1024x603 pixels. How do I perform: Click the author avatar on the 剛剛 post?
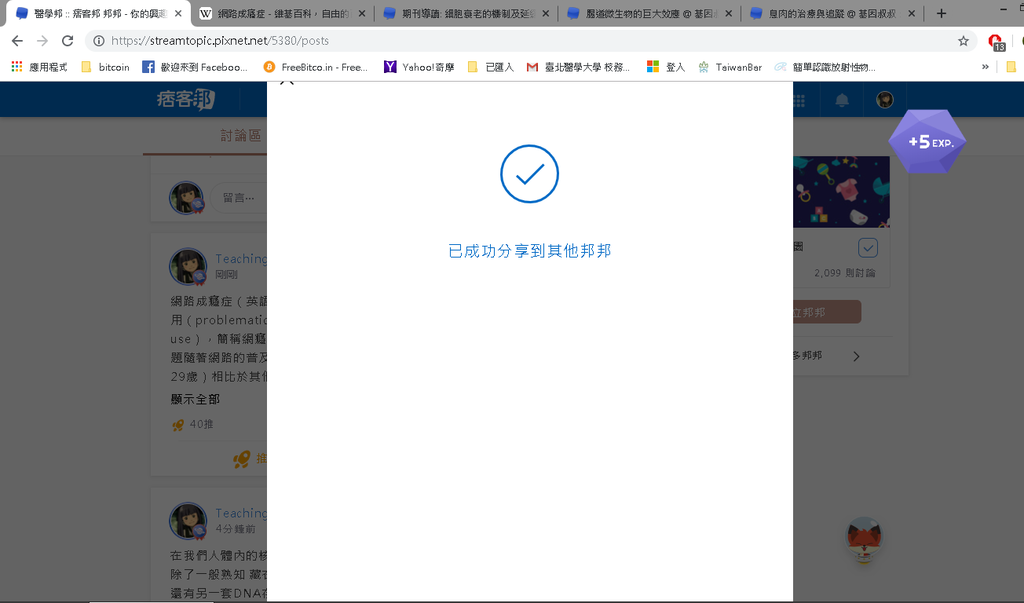click(188, 267)
